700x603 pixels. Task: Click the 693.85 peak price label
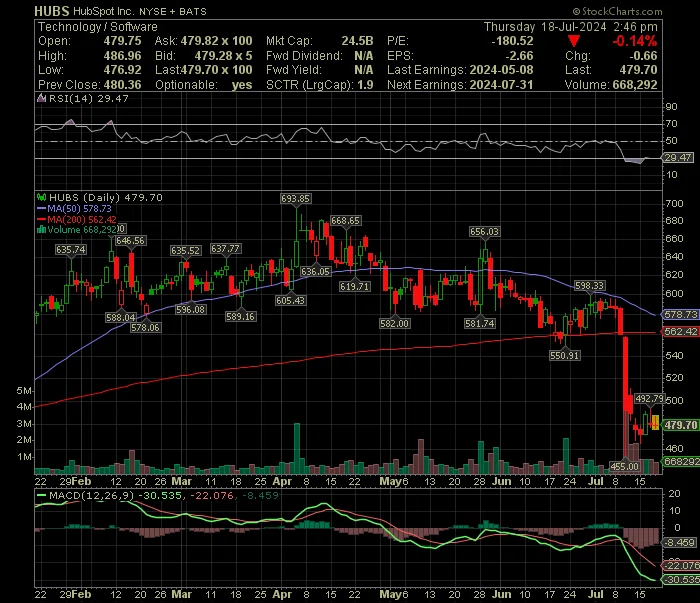[296, 199]
